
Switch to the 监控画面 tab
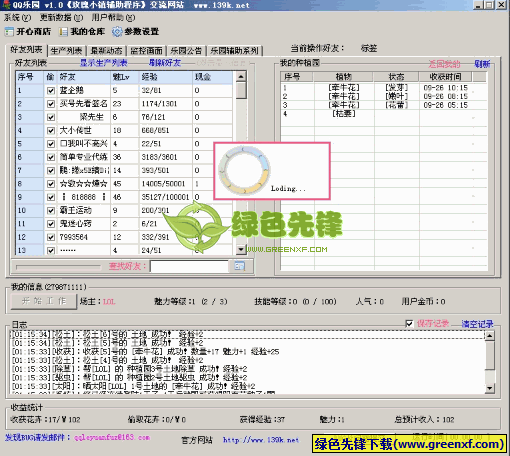[x=146, y=51]
